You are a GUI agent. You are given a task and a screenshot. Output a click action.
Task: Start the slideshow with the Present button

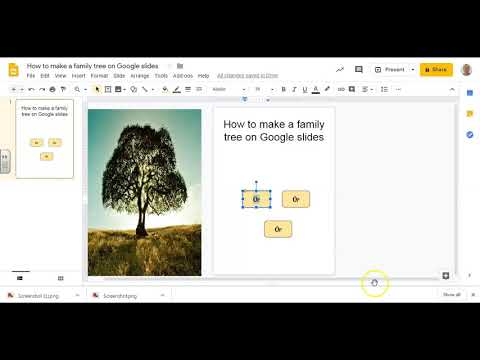click(x=390, y=70)
